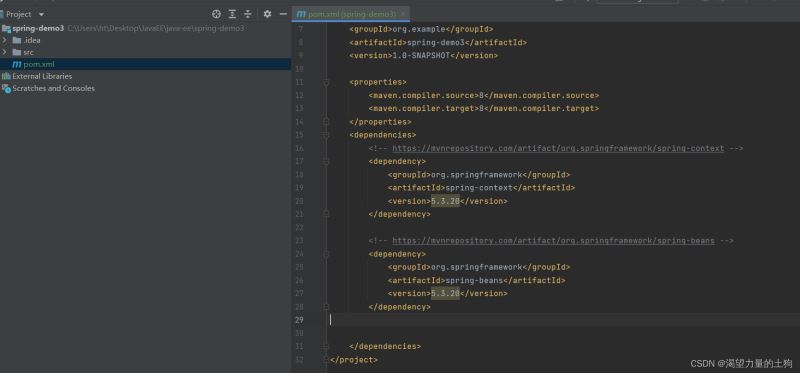Screen dimensions: 800x373
Task: Click the maven.compiler.source line
Action: coord(484,95)
